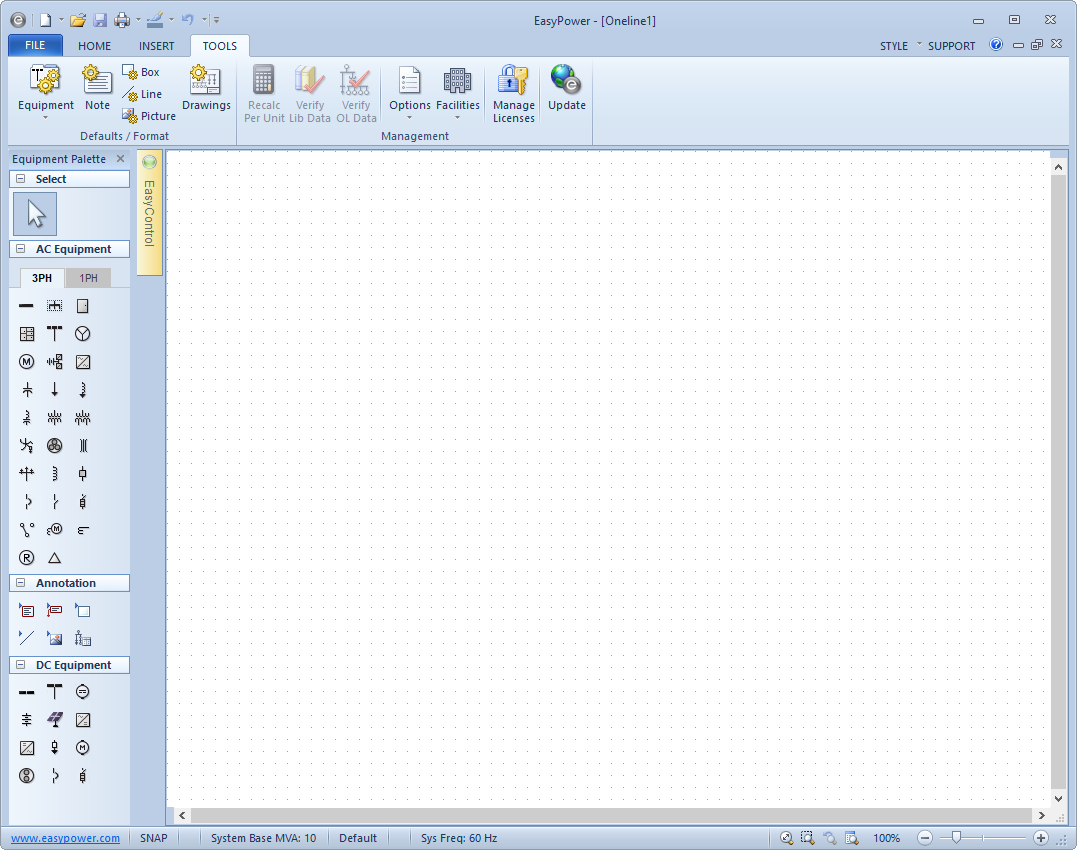This screenshot has height=850, width=1077.
Task: Collapse the AC Equipment section
Action: 20,249
